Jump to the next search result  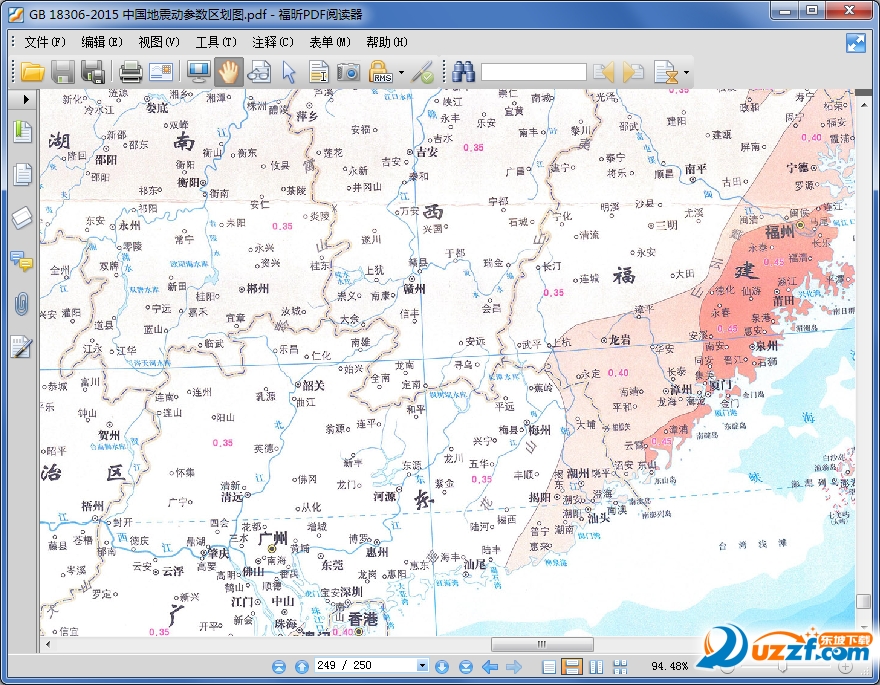(634, 72)
